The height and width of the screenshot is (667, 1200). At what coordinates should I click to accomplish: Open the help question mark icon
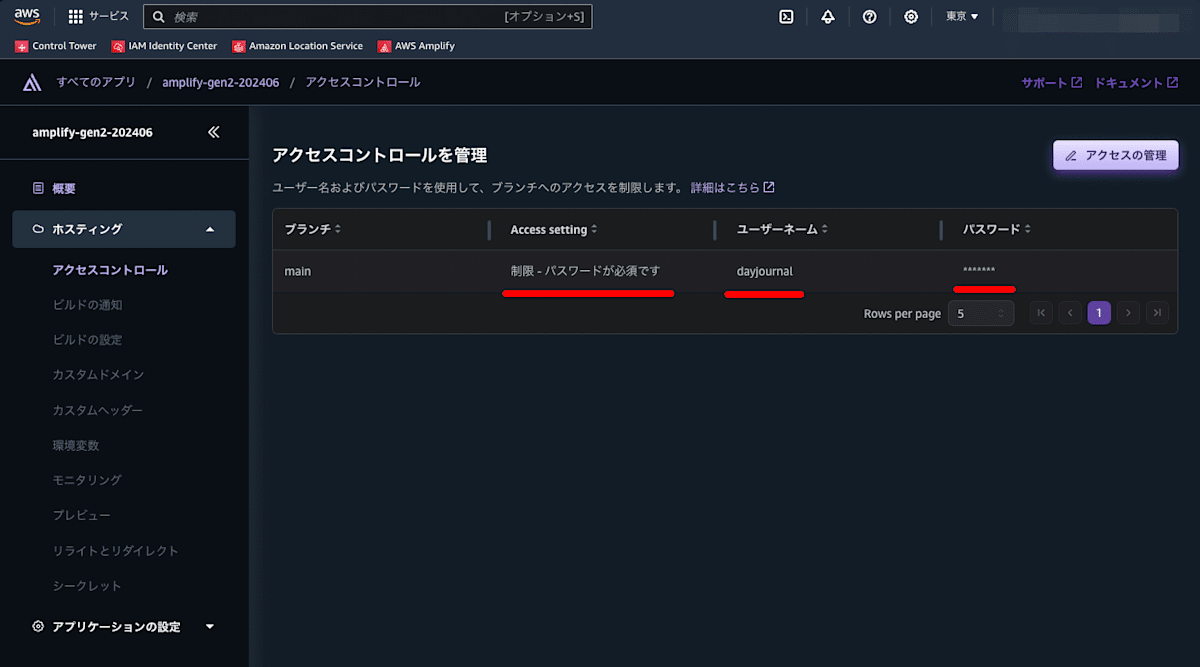pos(869,16)
